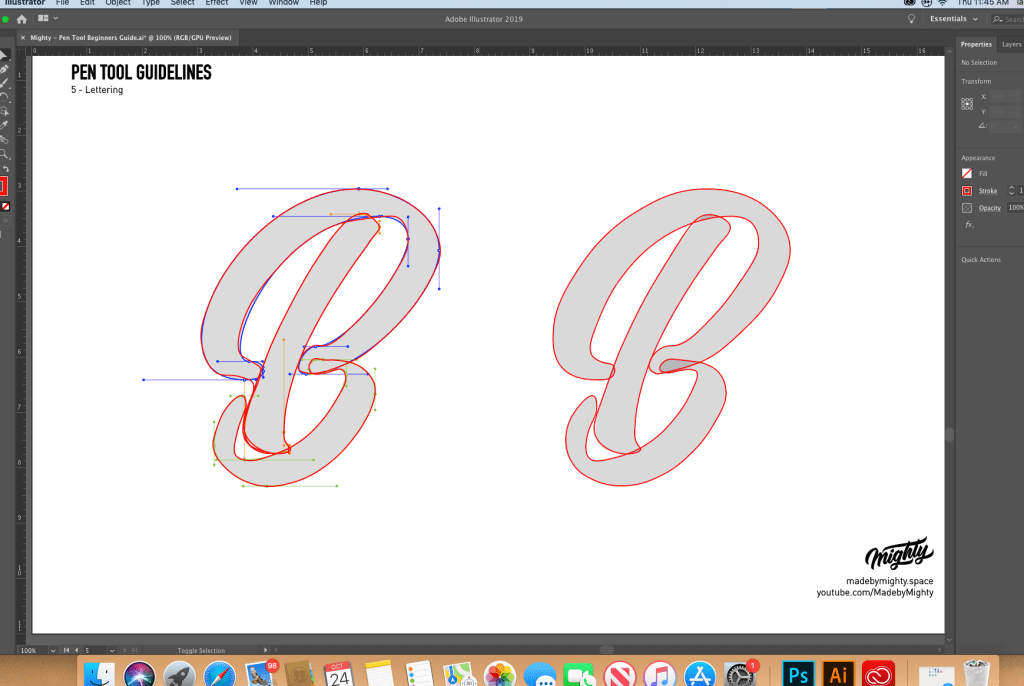Open System Preferences from the dock
Viewport: 1024px width, 686px height.
click(x=741, y=674)
